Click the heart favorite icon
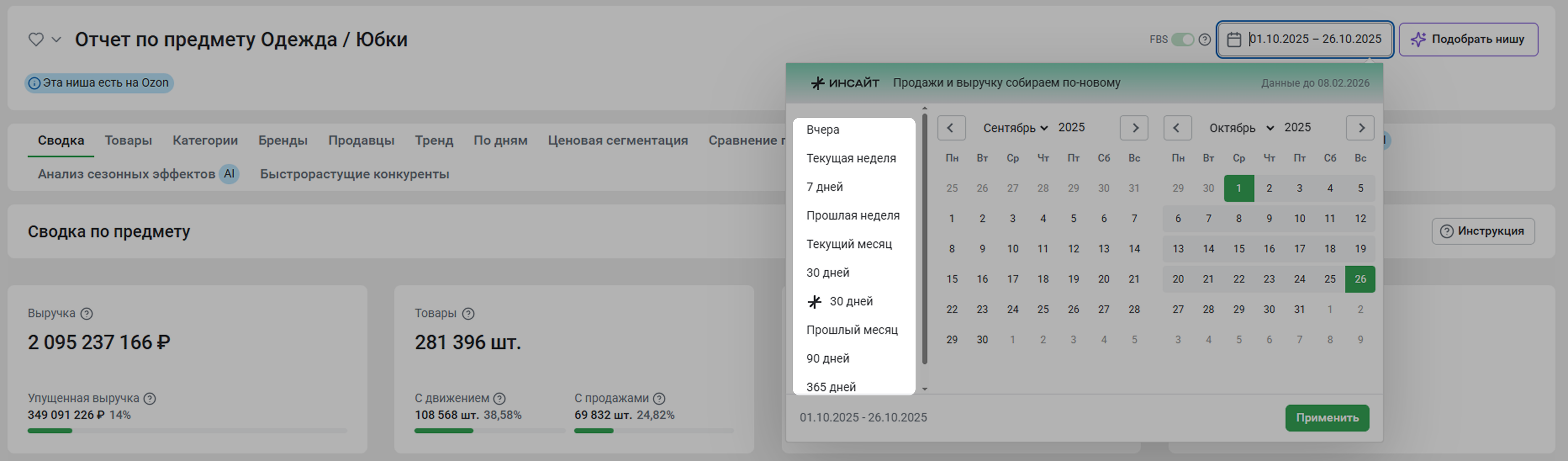 [36, 40]
